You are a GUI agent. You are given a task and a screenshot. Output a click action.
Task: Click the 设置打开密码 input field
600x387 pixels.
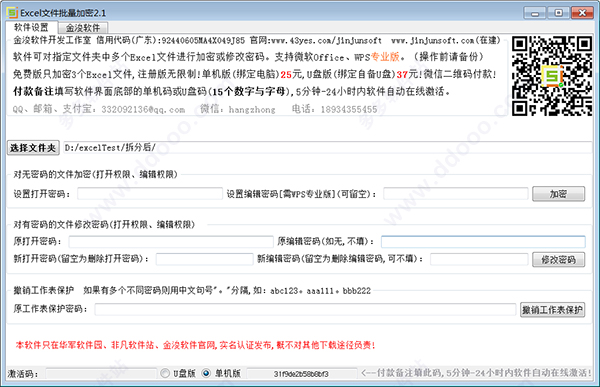pyautogui.click(x=150, y=194)
